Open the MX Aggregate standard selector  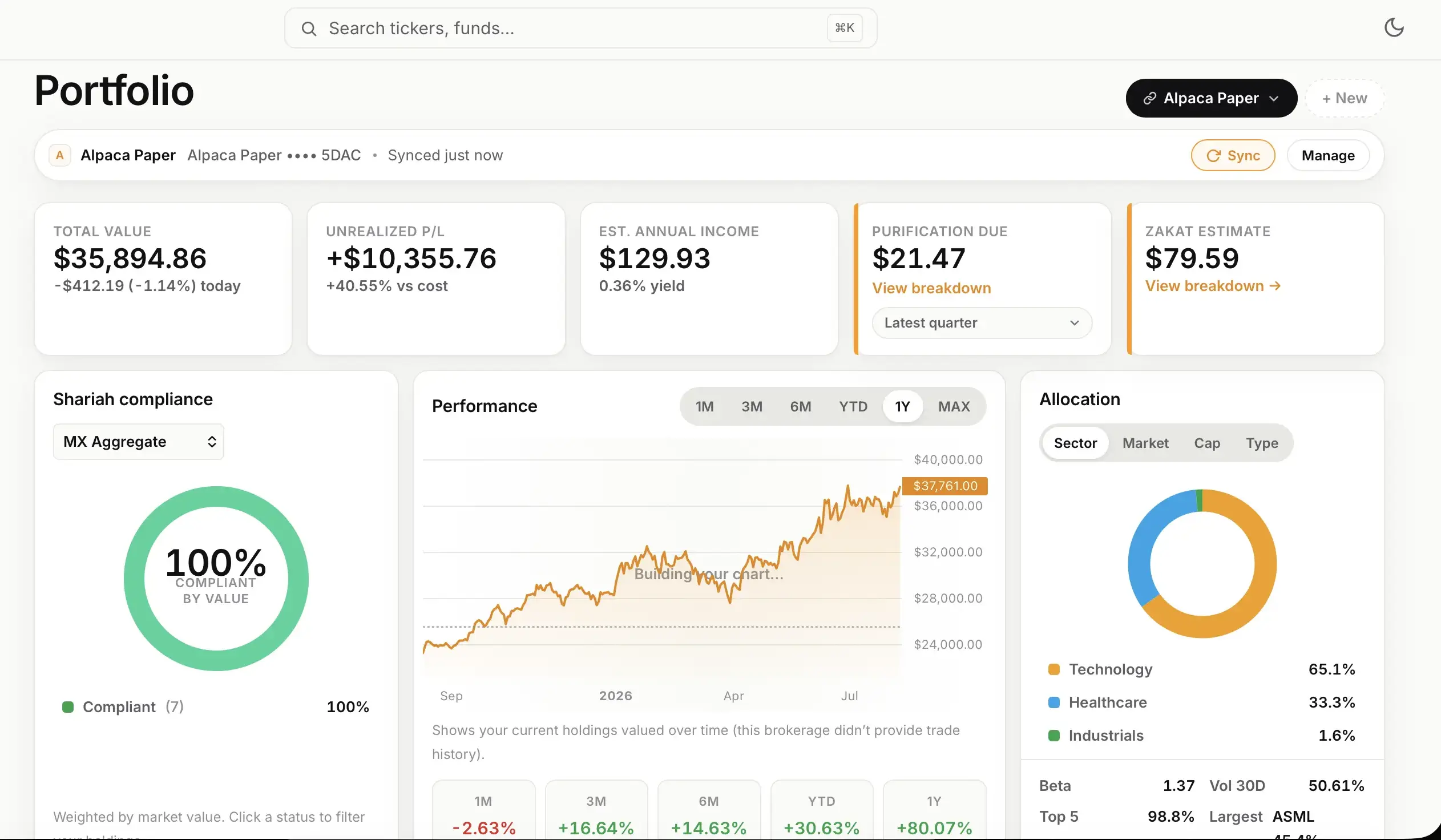tap(138, 442)
